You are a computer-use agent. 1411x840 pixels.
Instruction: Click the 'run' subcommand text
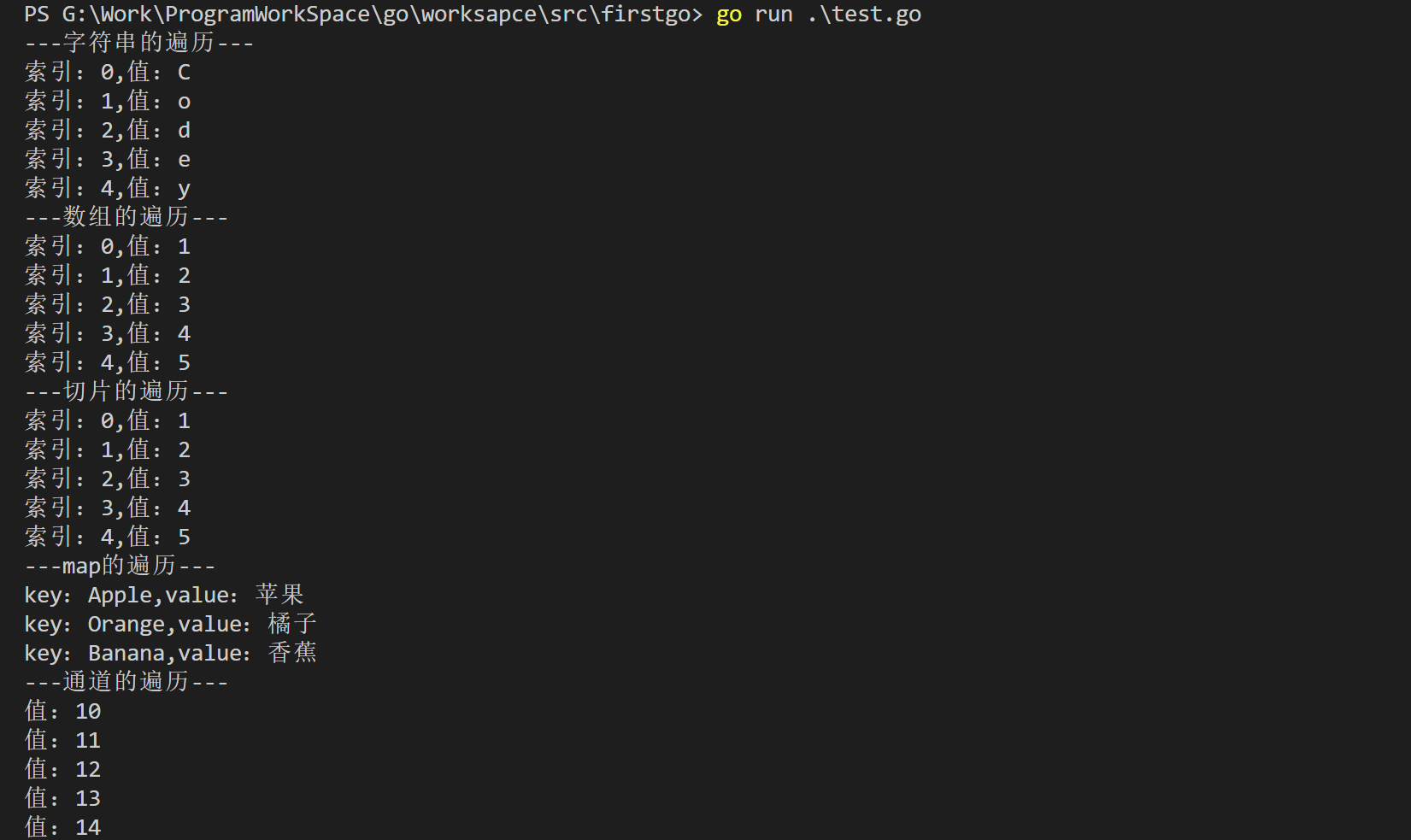click(x=773, y=15)
